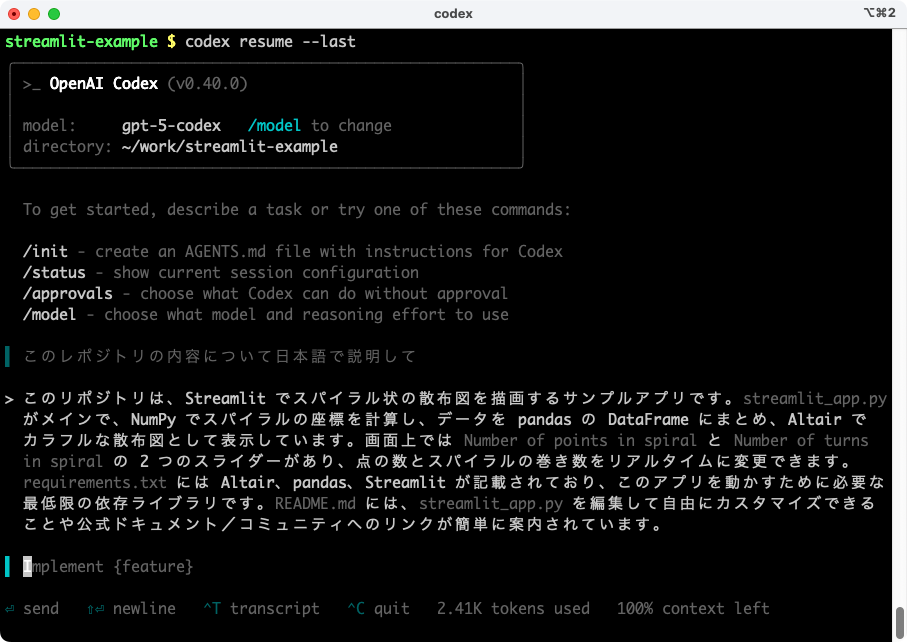This screenshot has width=907, height=642.
Task: Click the '^C quit' shortcut hint
Action: pos(378,608)
